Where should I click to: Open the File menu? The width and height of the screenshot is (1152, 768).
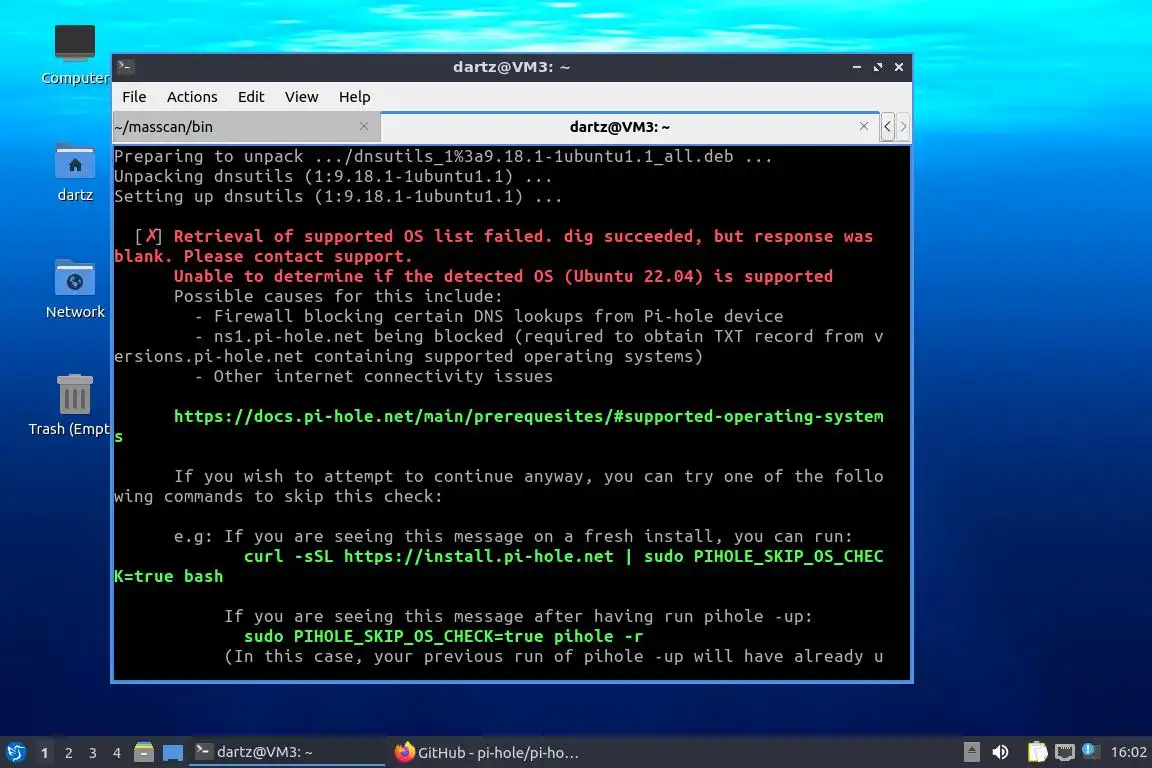[x=134, y=97]
